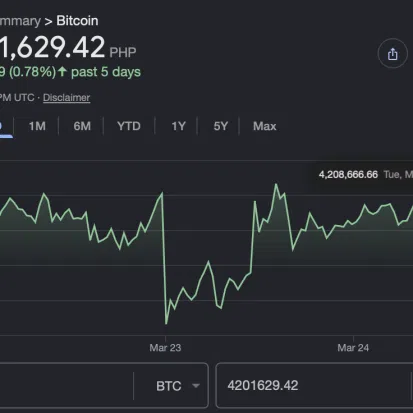Click the share icon button
The width and height of the screenshot is (413, 413).
point(392,54)
